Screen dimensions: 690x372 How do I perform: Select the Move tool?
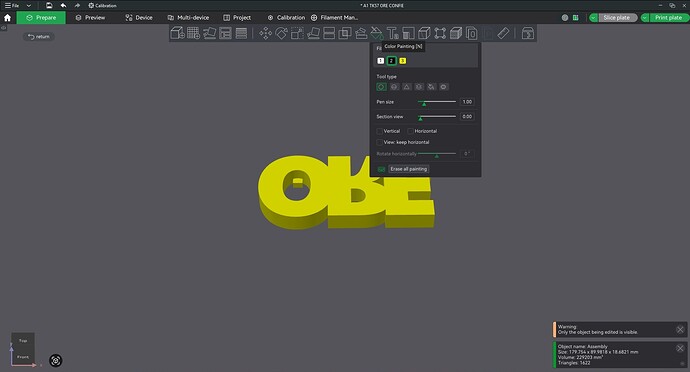(x=265, y=33)
